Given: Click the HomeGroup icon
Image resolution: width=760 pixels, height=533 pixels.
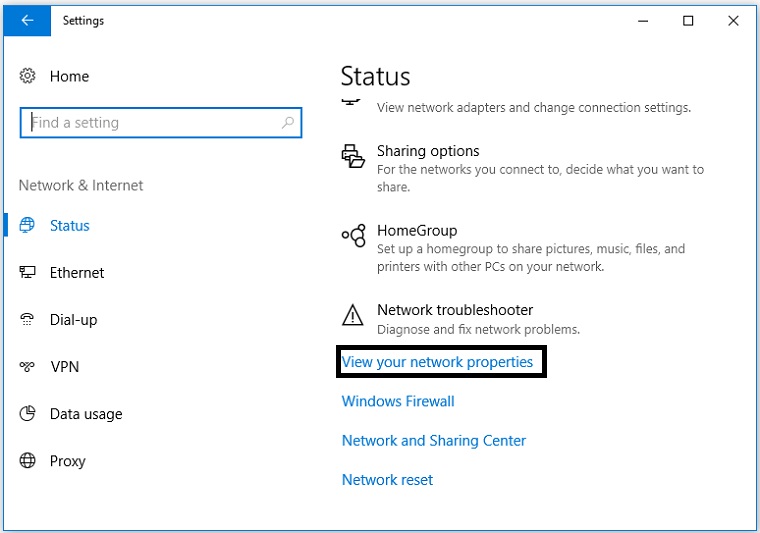Looking at the screenshot, I should (x=353, y=236).
